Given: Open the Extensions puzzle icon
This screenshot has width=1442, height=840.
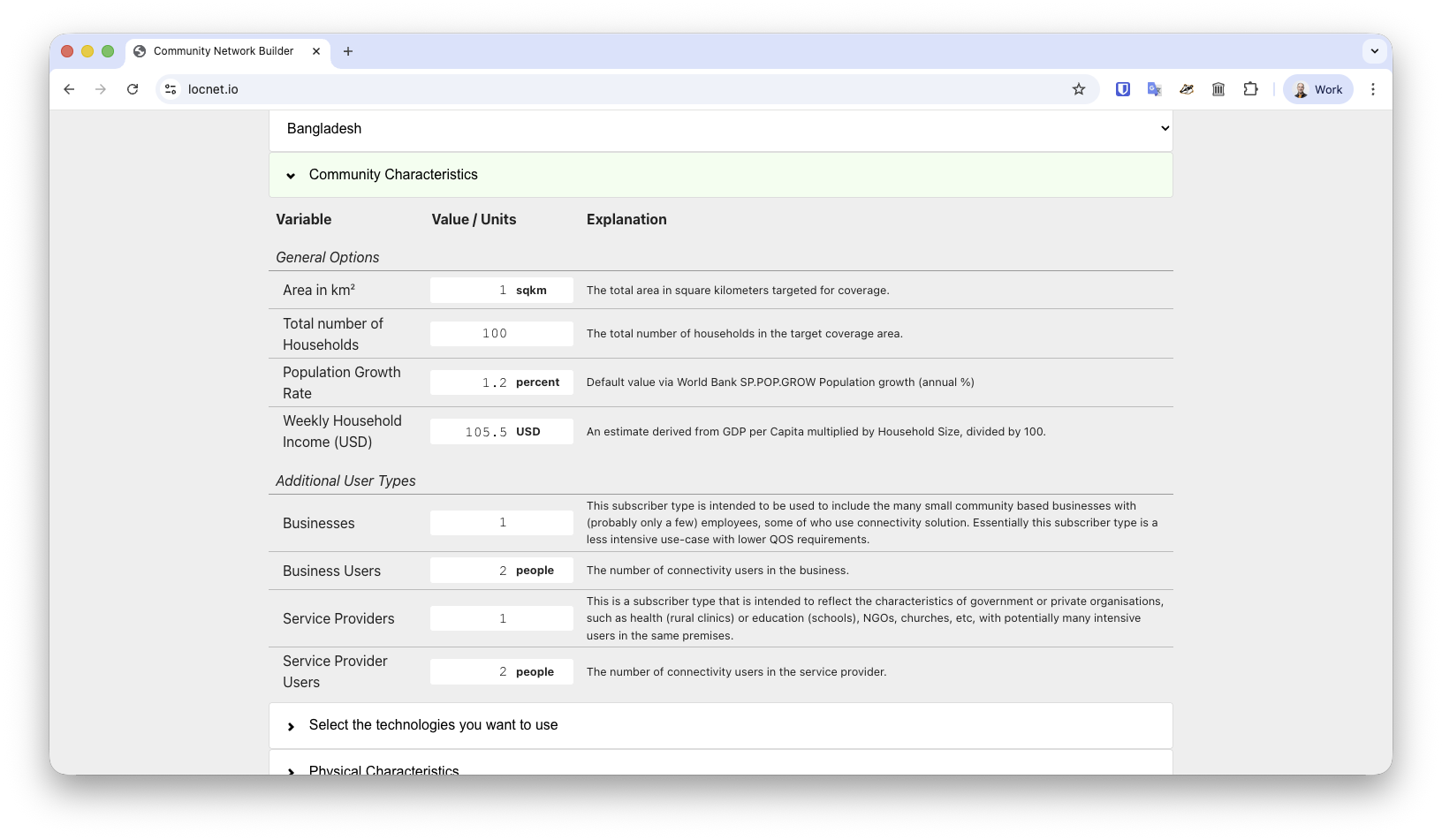Looking at the screenshot, I should pos(1250,89).
